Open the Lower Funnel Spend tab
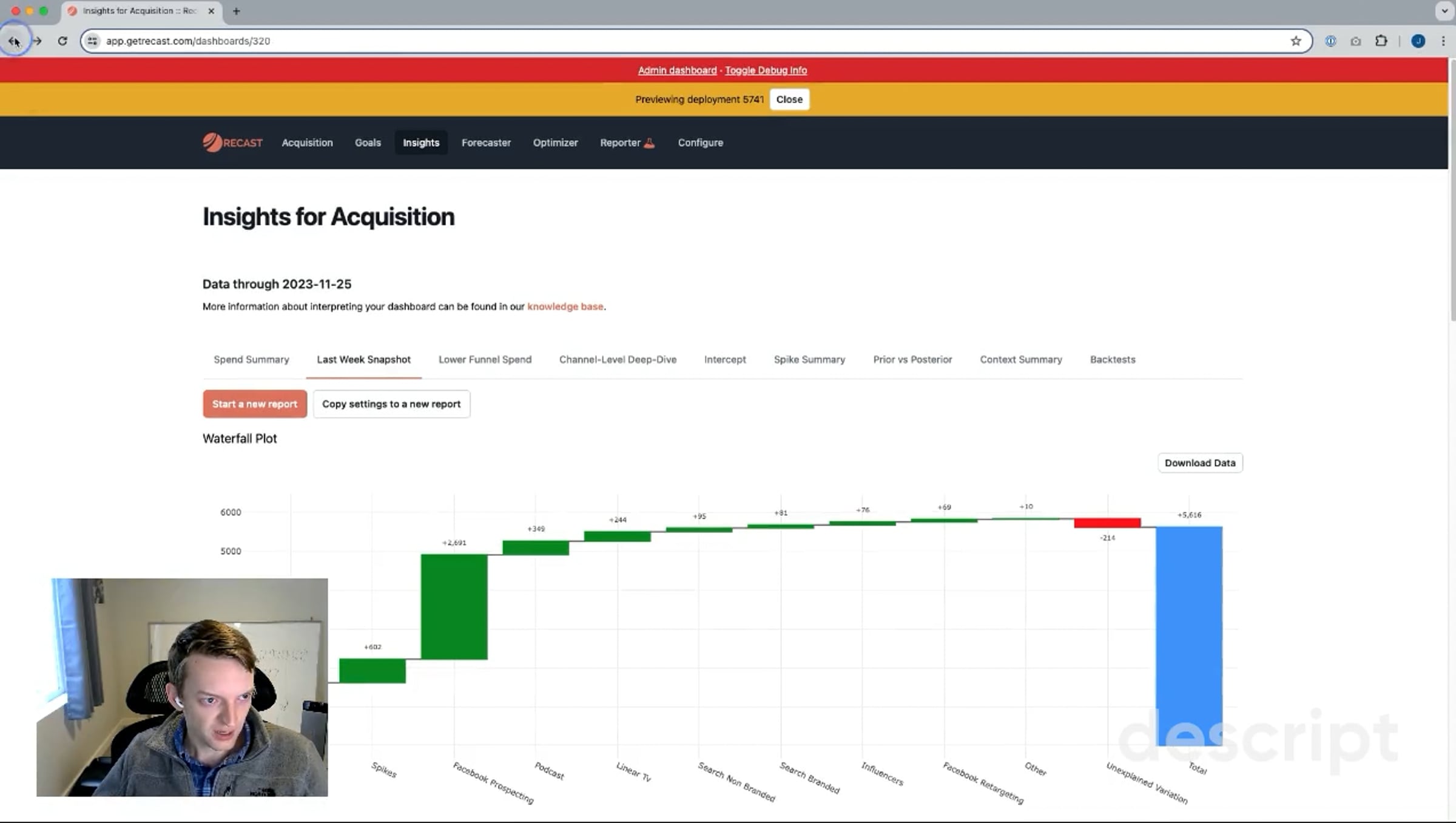This screenshot has height=823, width=1456. pos(485,359)
